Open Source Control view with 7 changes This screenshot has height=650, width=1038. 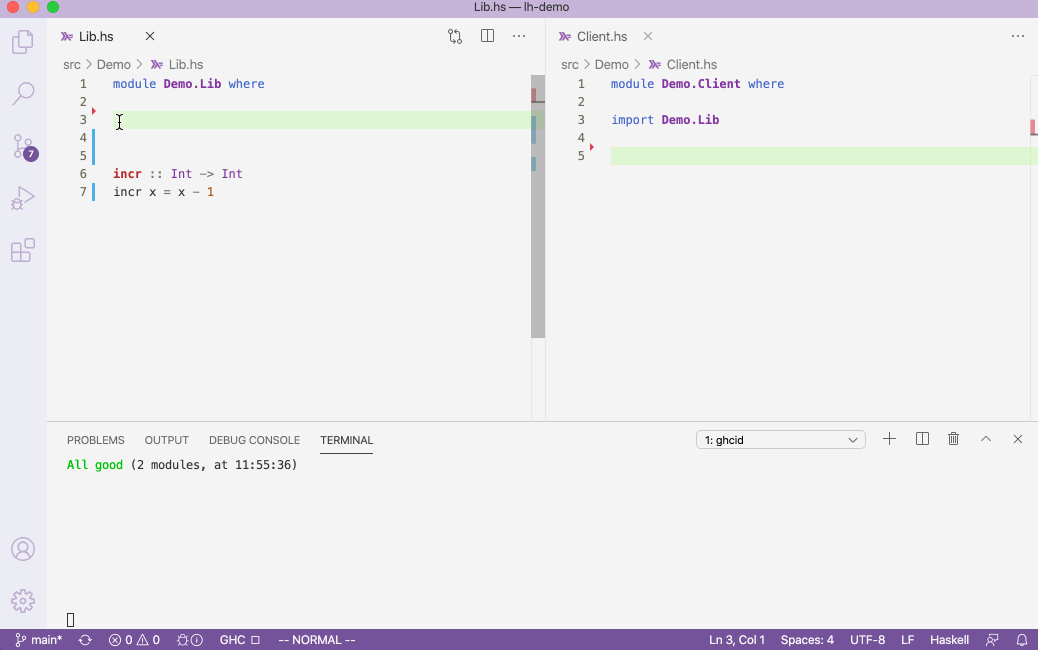coord(24,146)
